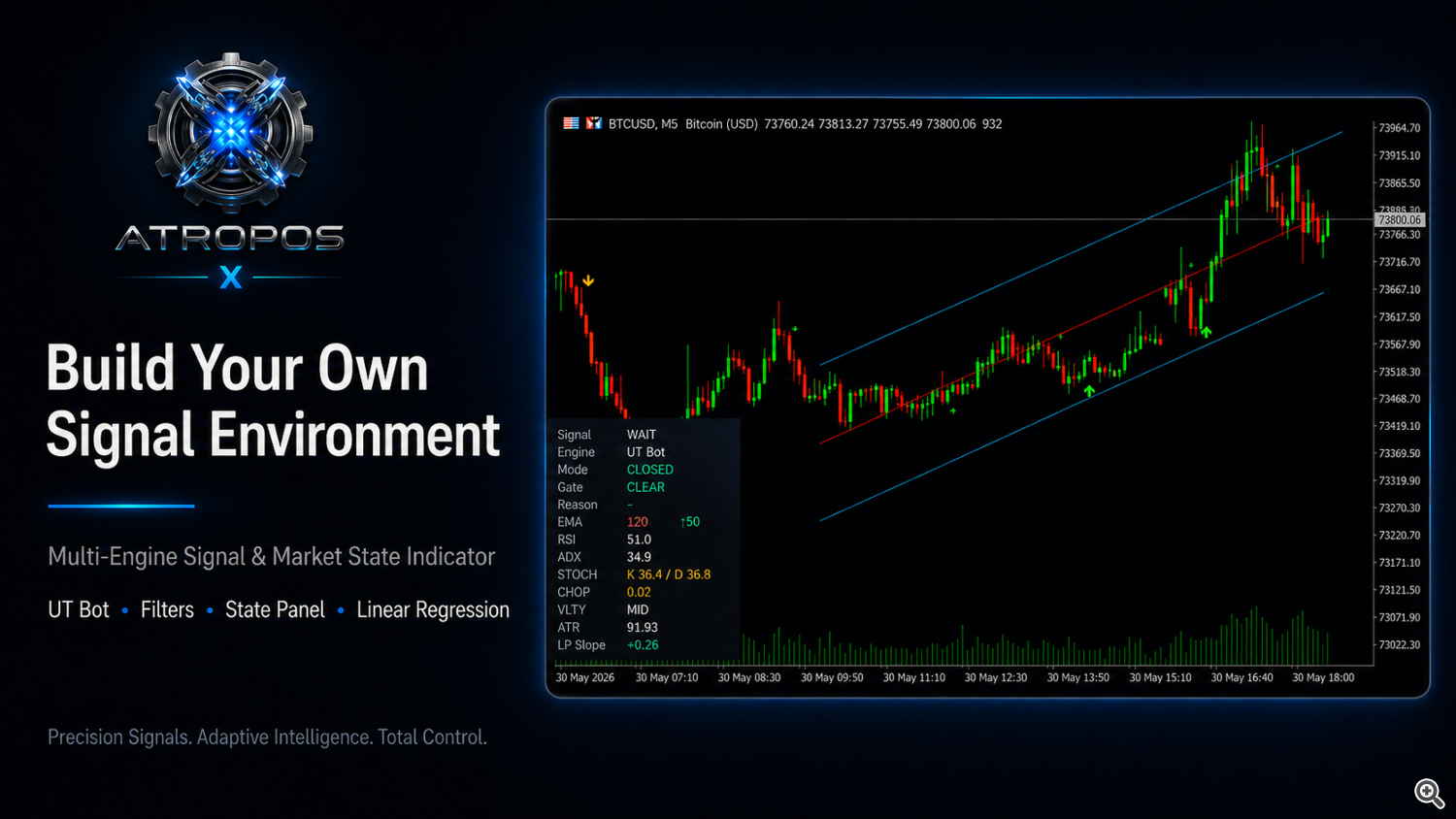Click the time axis label 30 May 07:10
Image resolution: width=1456 pixels, height=819 pixels.
point(667,677)
